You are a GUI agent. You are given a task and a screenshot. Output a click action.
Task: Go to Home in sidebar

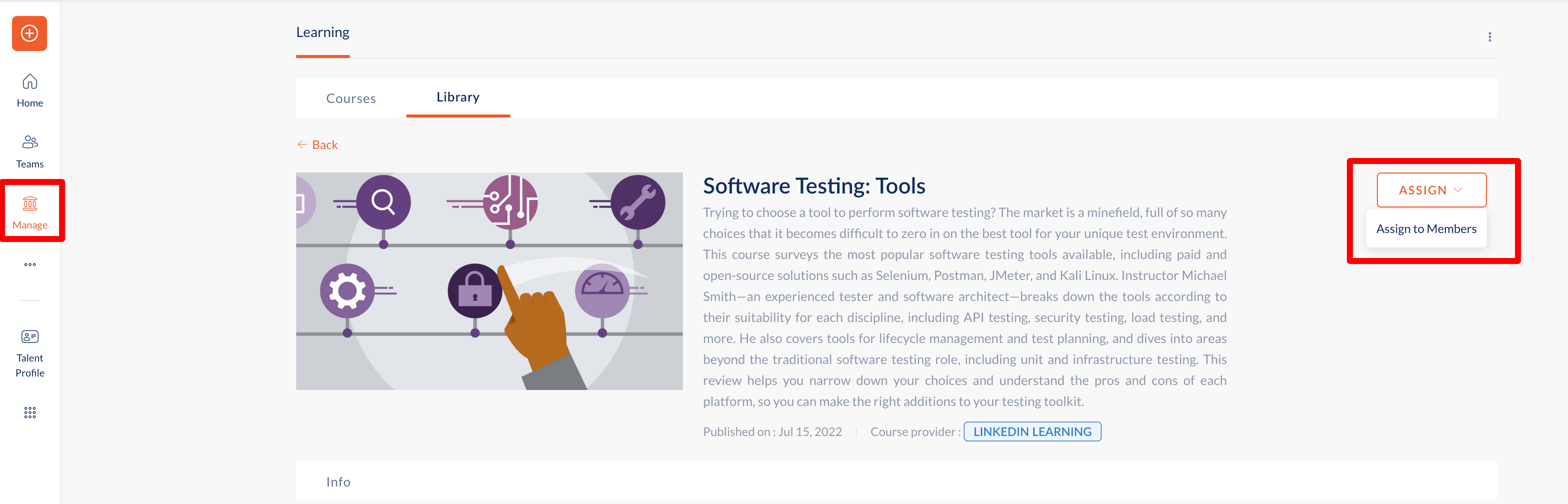tap(30, 90)
